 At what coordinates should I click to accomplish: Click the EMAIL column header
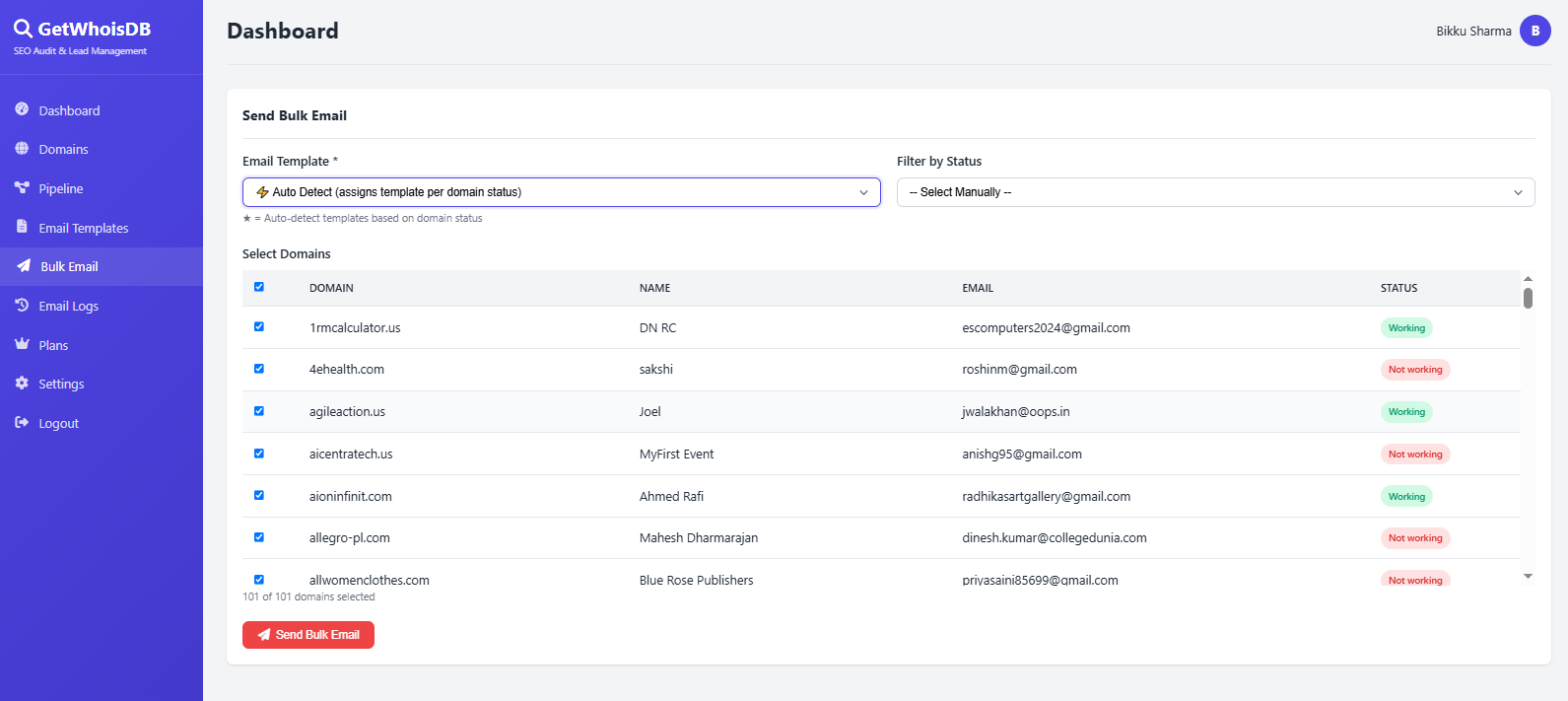[x=978, y=288]
